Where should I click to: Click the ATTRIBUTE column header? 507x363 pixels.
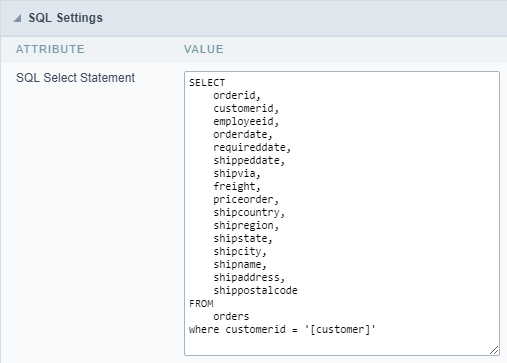click(x=50, y=49)
